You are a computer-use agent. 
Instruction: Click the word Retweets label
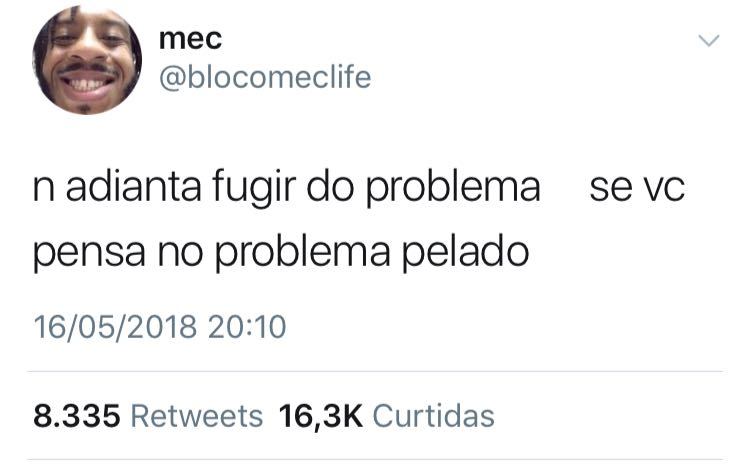click(x=197, y=416)
